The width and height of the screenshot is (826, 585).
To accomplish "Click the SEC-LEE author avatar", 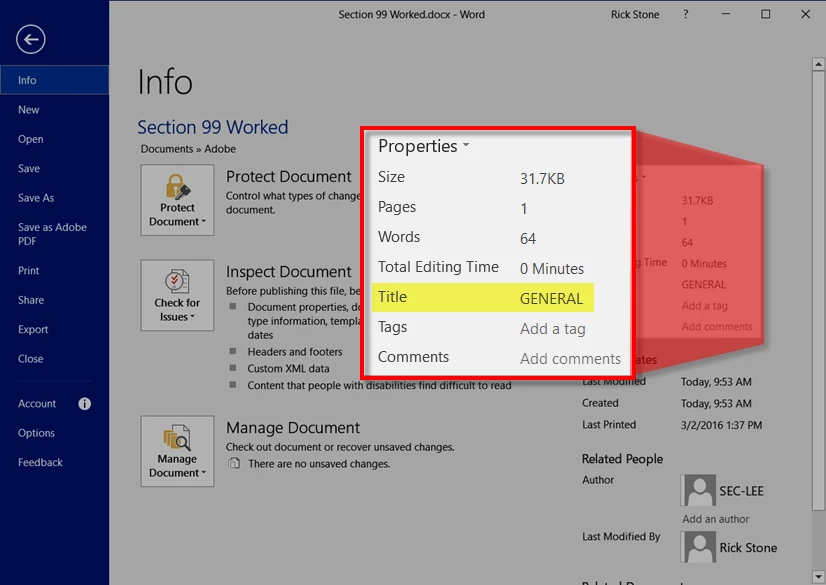I will 699,490.
